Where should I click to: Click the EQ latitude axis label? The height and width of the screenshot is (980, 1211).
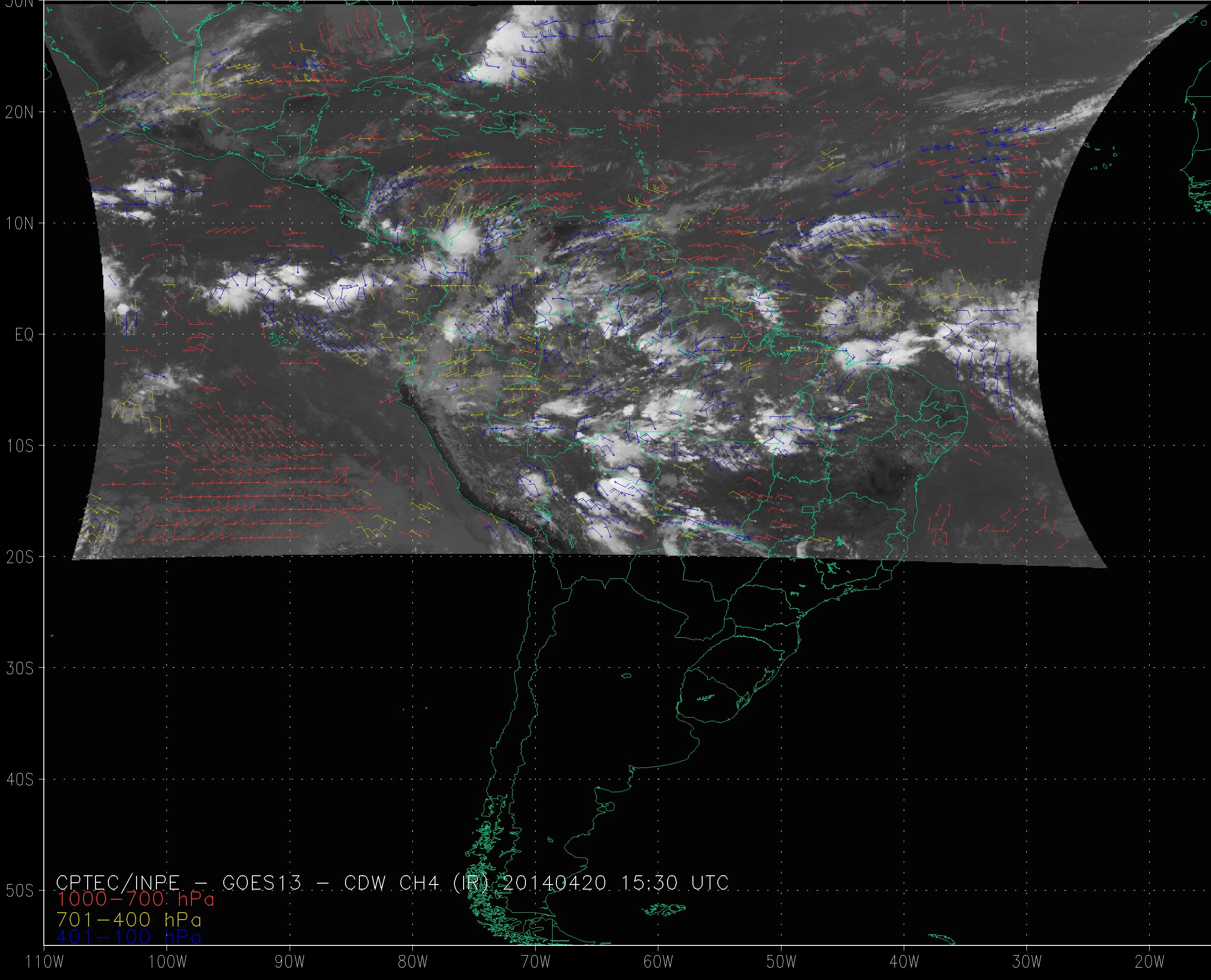(x=24, y=335)
